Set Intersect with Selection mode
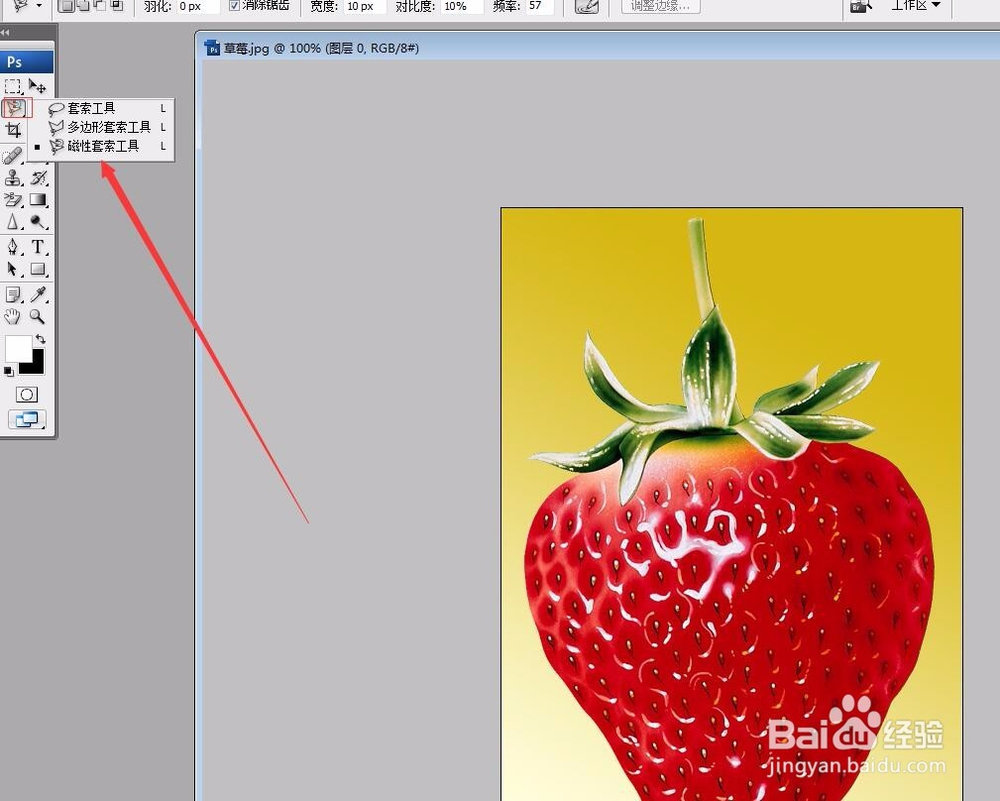Screen dimensions: 1000x801 117,5
